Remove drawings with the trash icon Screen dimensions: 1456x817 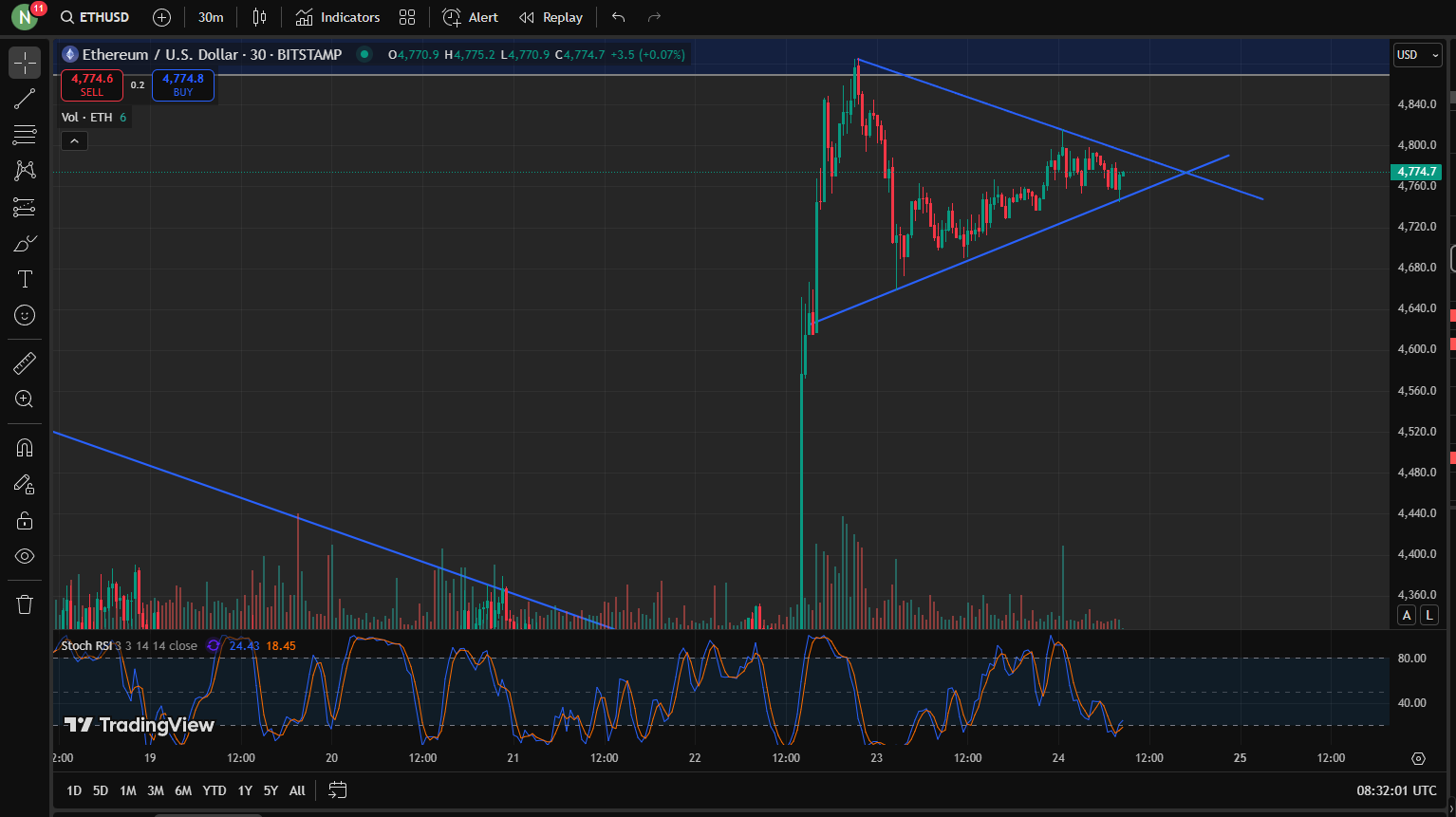25,604
